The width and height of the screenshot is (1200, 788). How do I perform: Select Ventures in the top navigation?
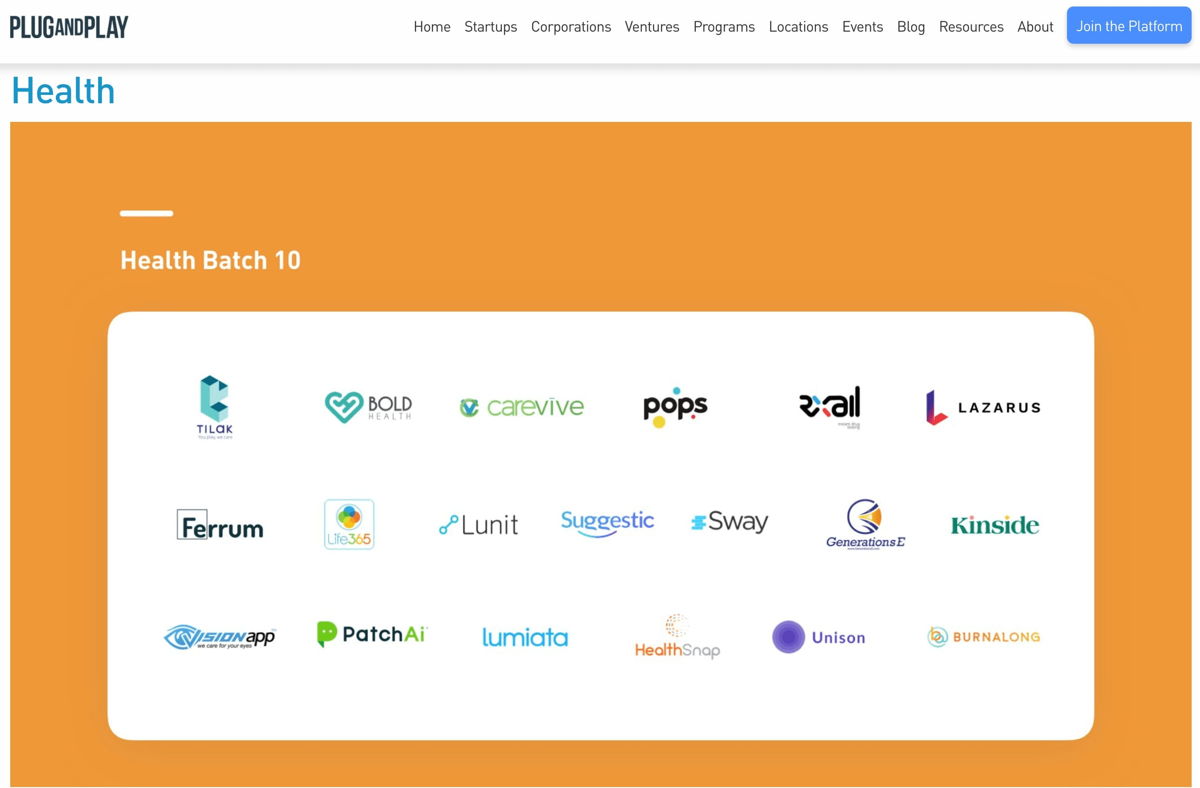(x=652, y=27)
